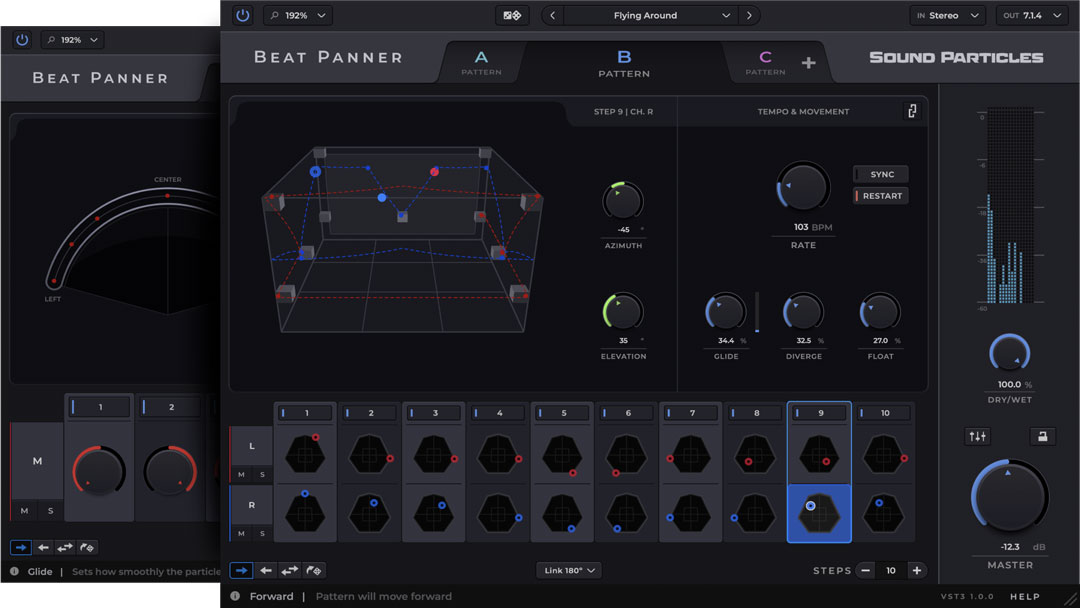Screen dimensions: 1080x608
Task: Open the 192% zoom dropdown in front window
Action: coord(298,15)
